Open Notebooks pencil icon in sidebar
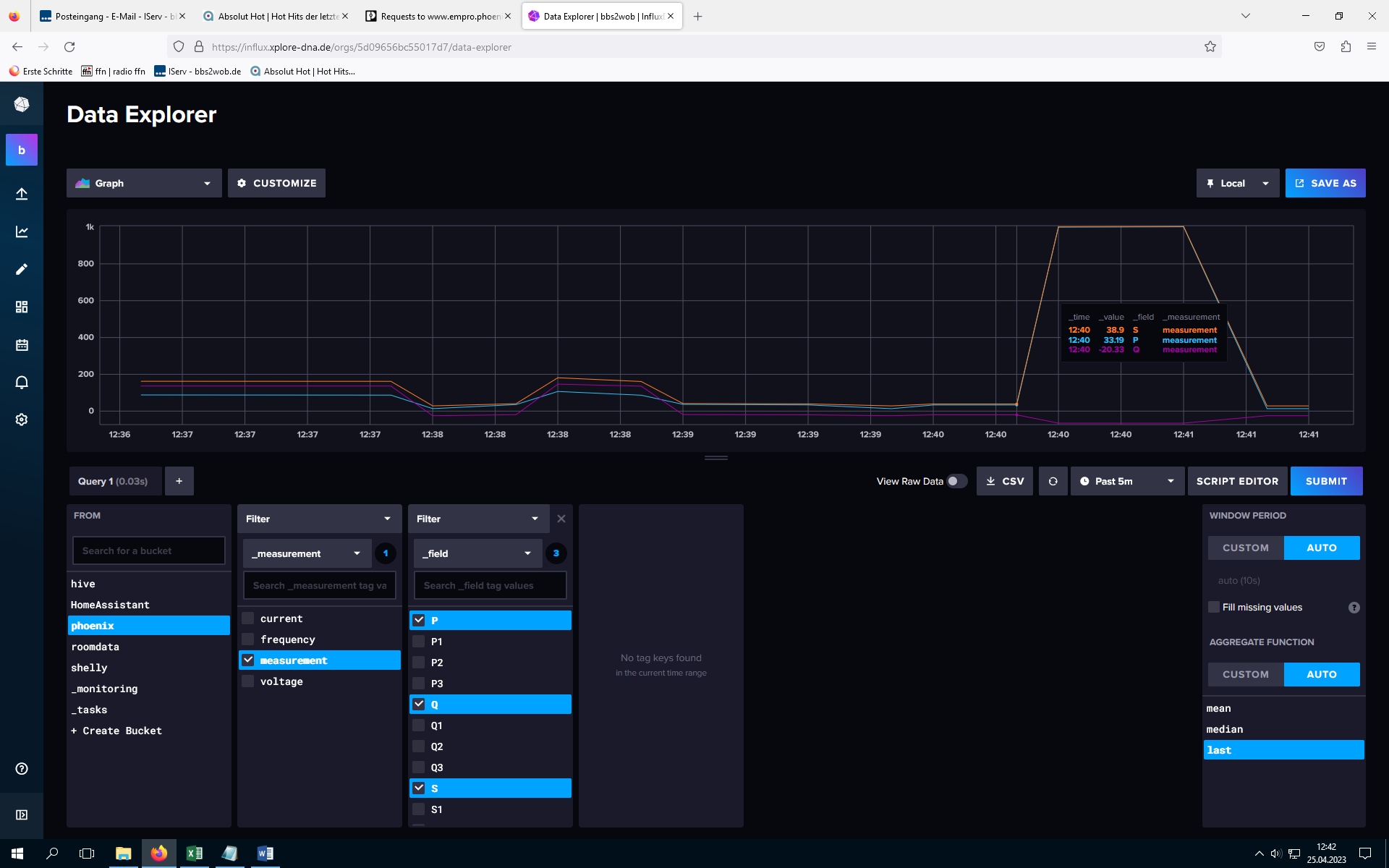 pyautogui.click(x=22, y=269)
